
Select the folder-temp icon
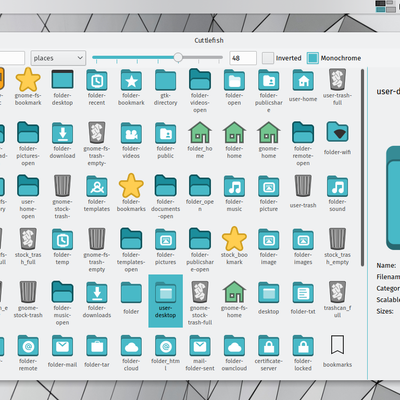[62, 239]
